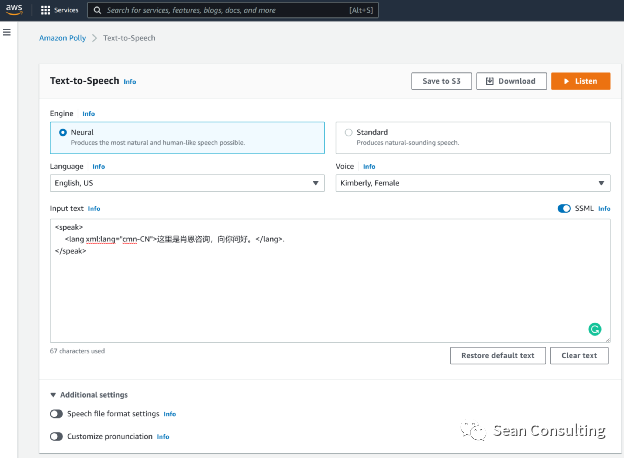Open Info link beside SSML toggle
This screenshot has width=624, height=458.
(604, 209)
